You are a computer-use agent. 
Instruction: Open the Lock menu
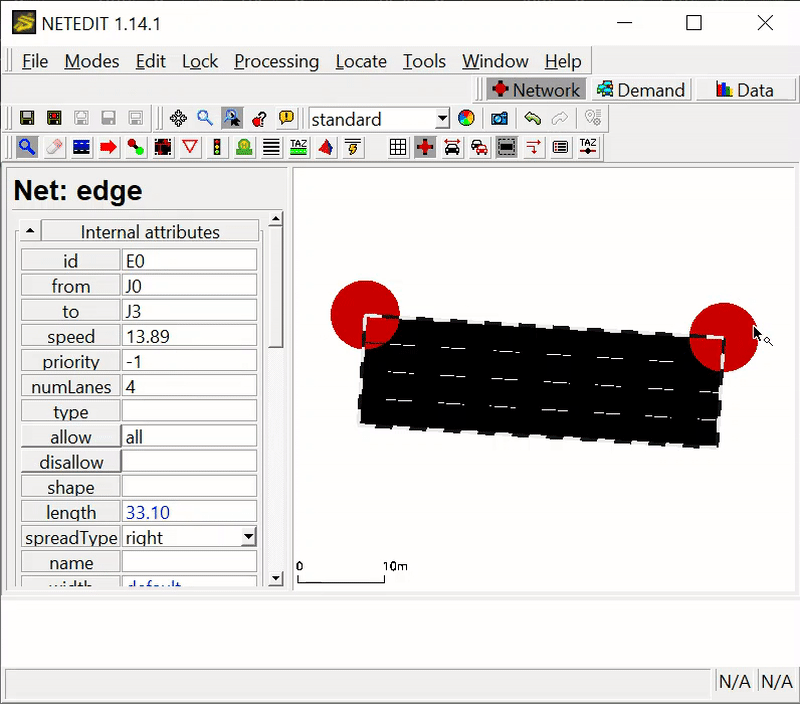click(200, 61)
